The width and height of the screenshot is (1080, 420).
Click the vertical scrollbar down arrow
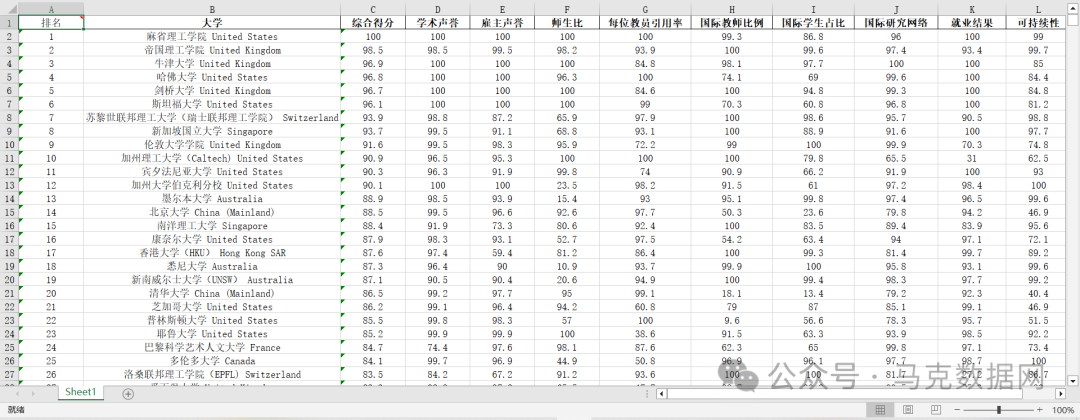1072,380
